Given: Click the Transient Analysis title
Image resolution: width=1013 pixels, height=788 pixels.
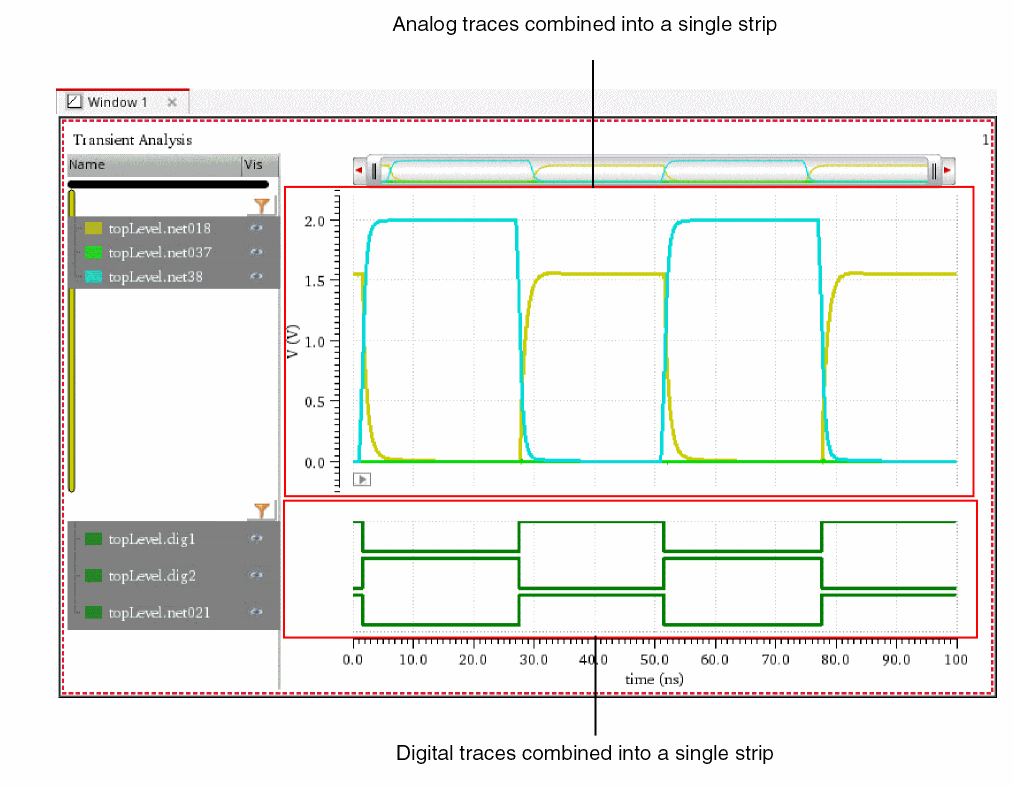Looking at the screenshot, I should click(x=132, y=140).
